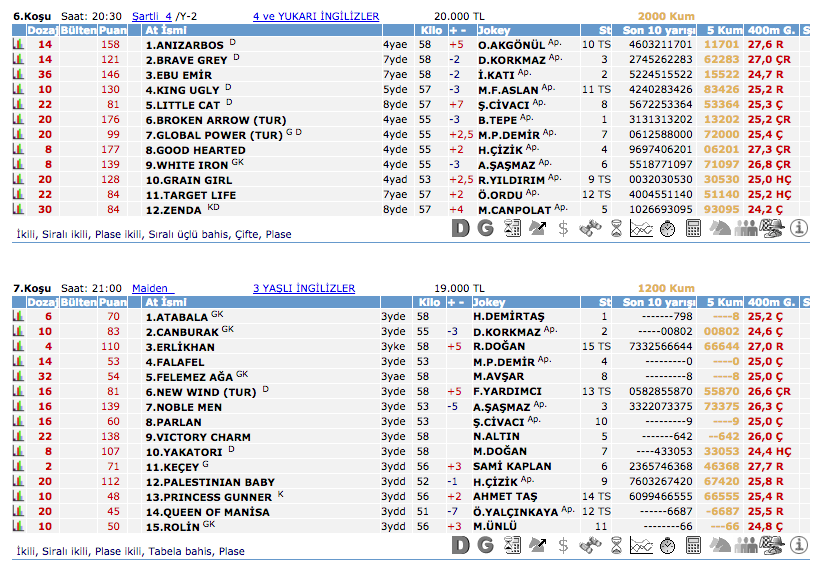The height and width of the screenshot is (572, 826).
Task: Sort race 6 by Puan column header
Action: 113,30
